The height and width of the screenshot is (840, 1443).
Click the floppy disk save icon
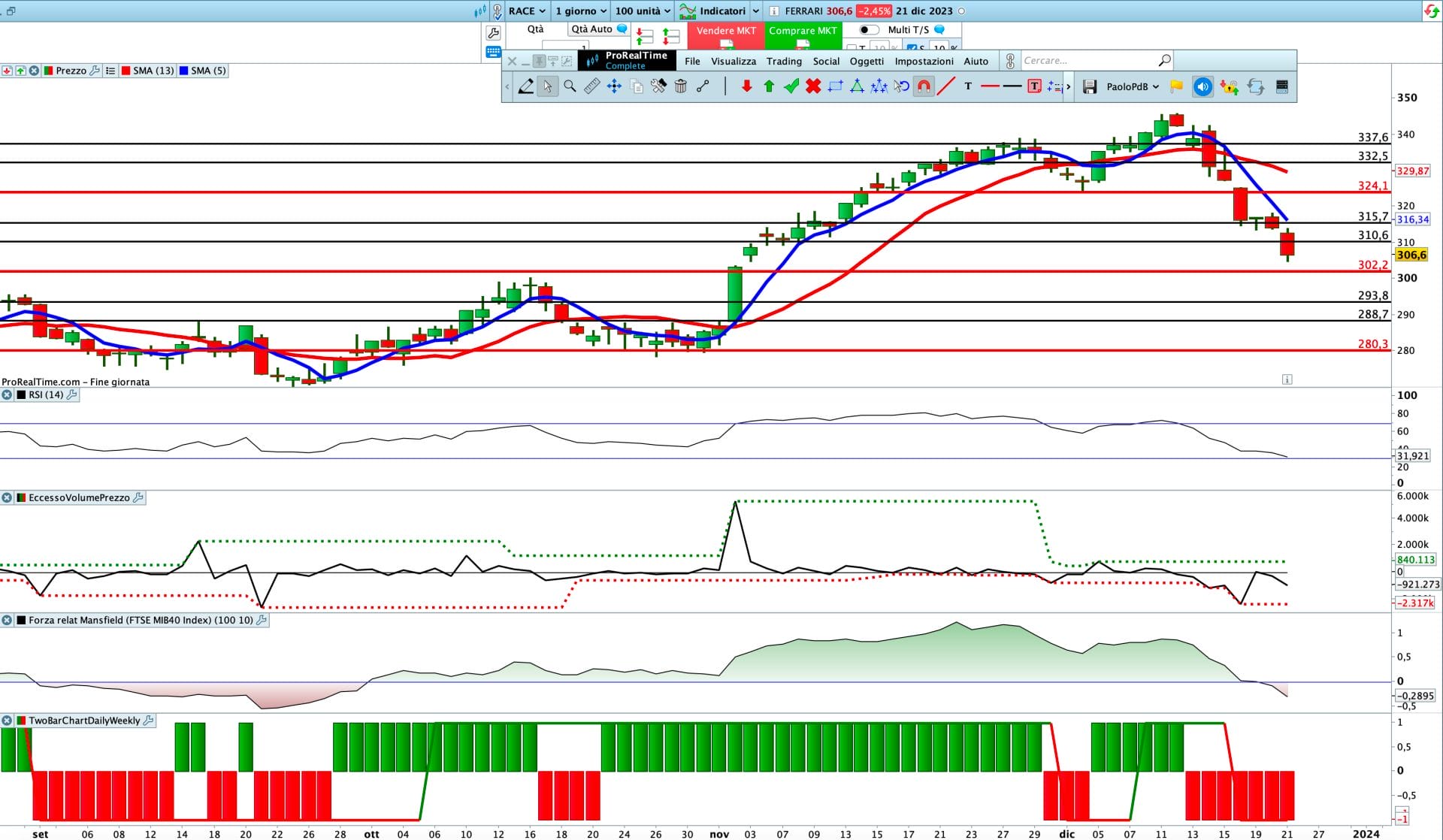1089,86
